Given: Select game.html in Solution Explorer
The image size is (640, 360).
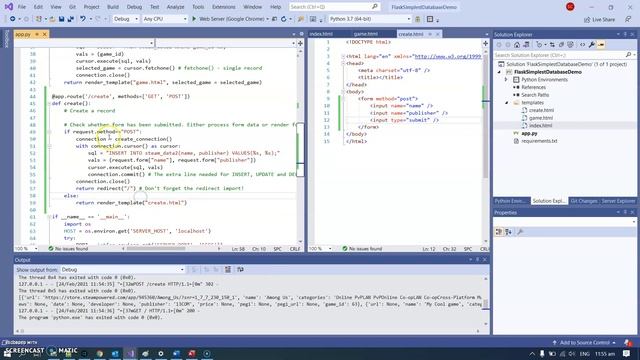Looking at the screenshot, I should (541, 118).
